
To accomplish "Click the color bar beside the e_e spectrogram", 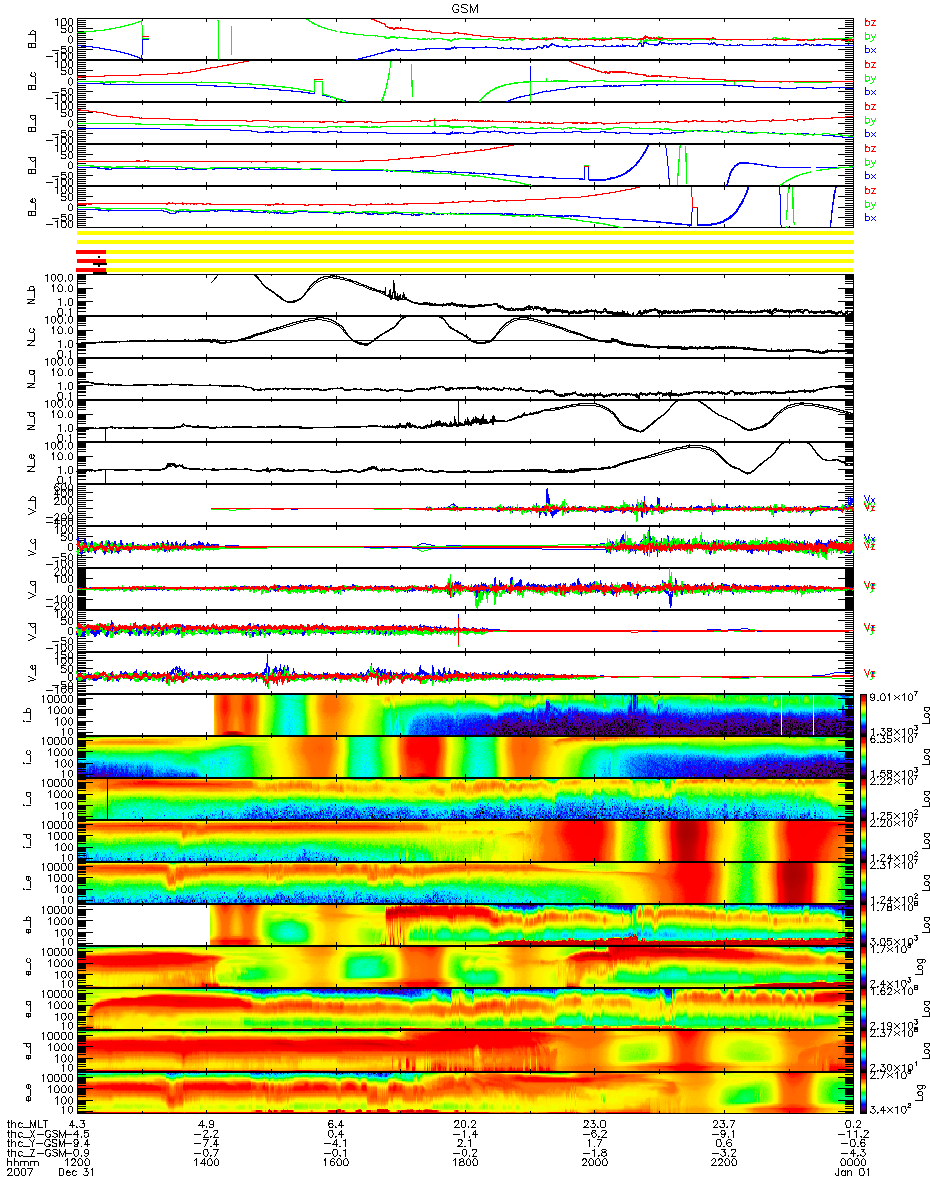I will [865, 1093].
